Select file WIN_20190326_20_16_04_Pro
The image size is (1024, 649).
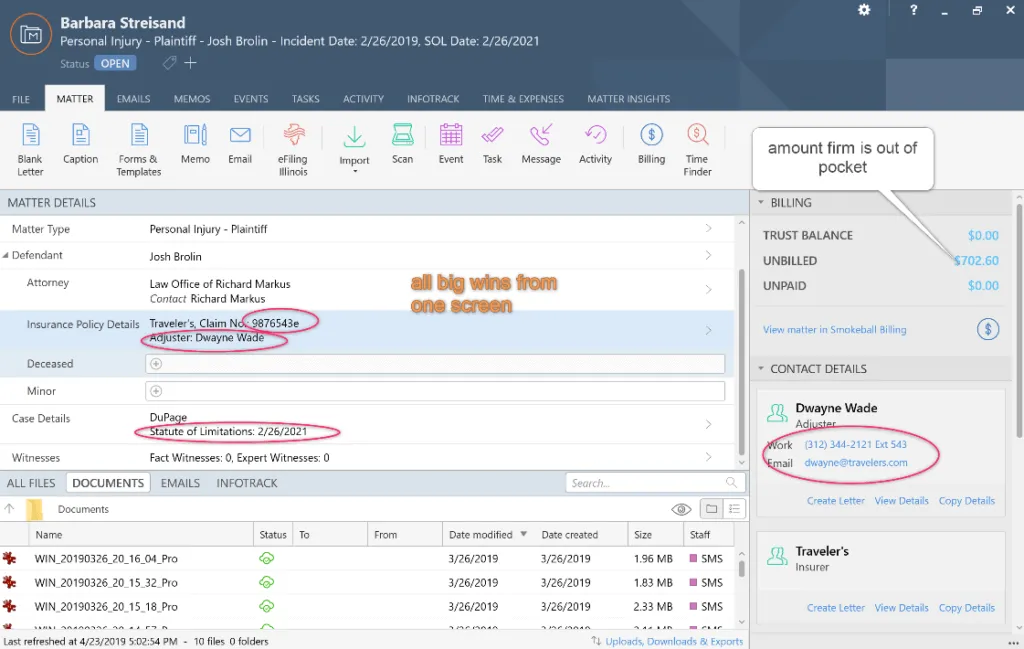tap(106, 559)
